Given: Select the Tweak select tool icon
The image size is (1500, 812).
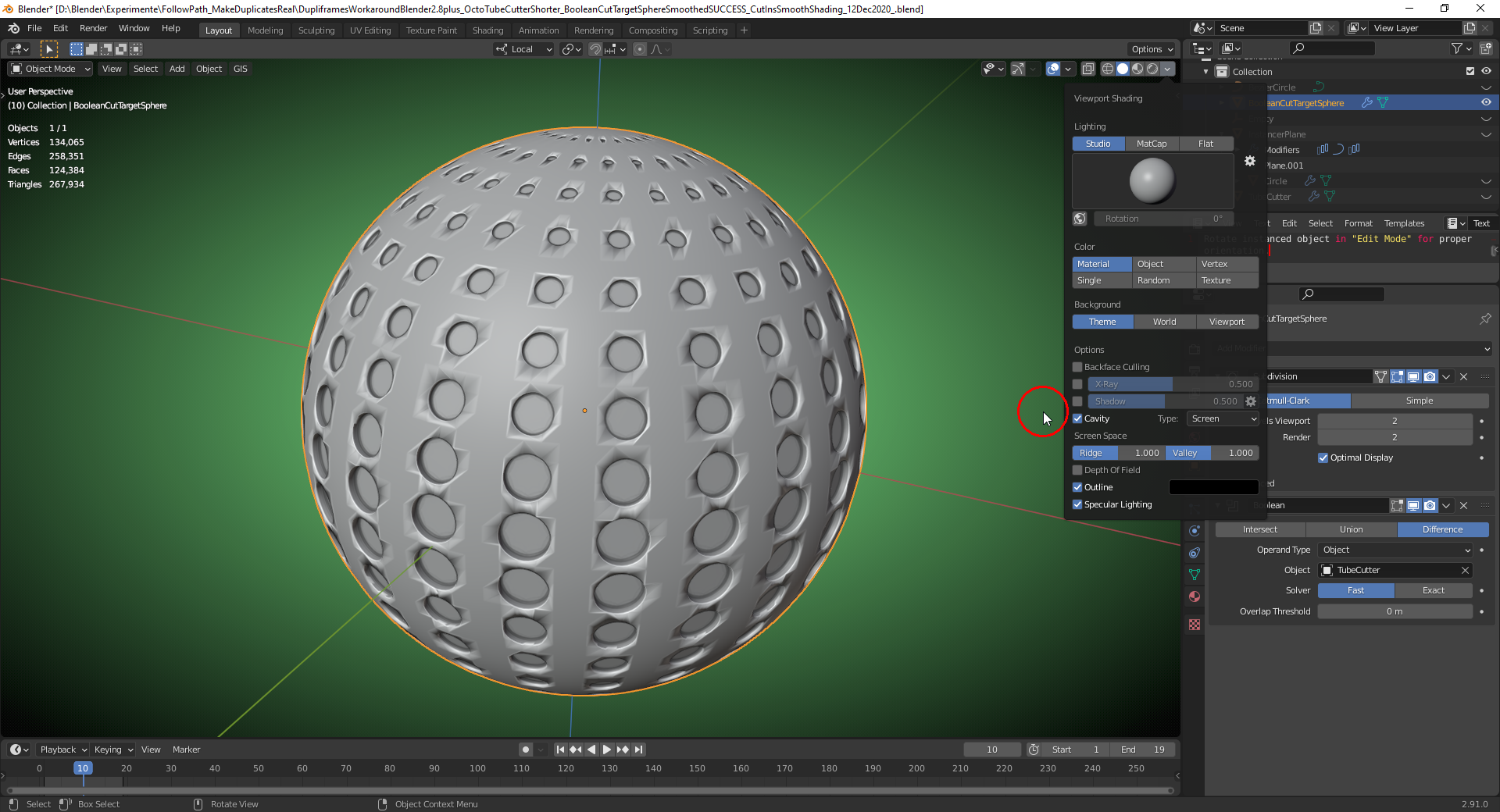Looking at the screenshot, I should pos(48,49).
